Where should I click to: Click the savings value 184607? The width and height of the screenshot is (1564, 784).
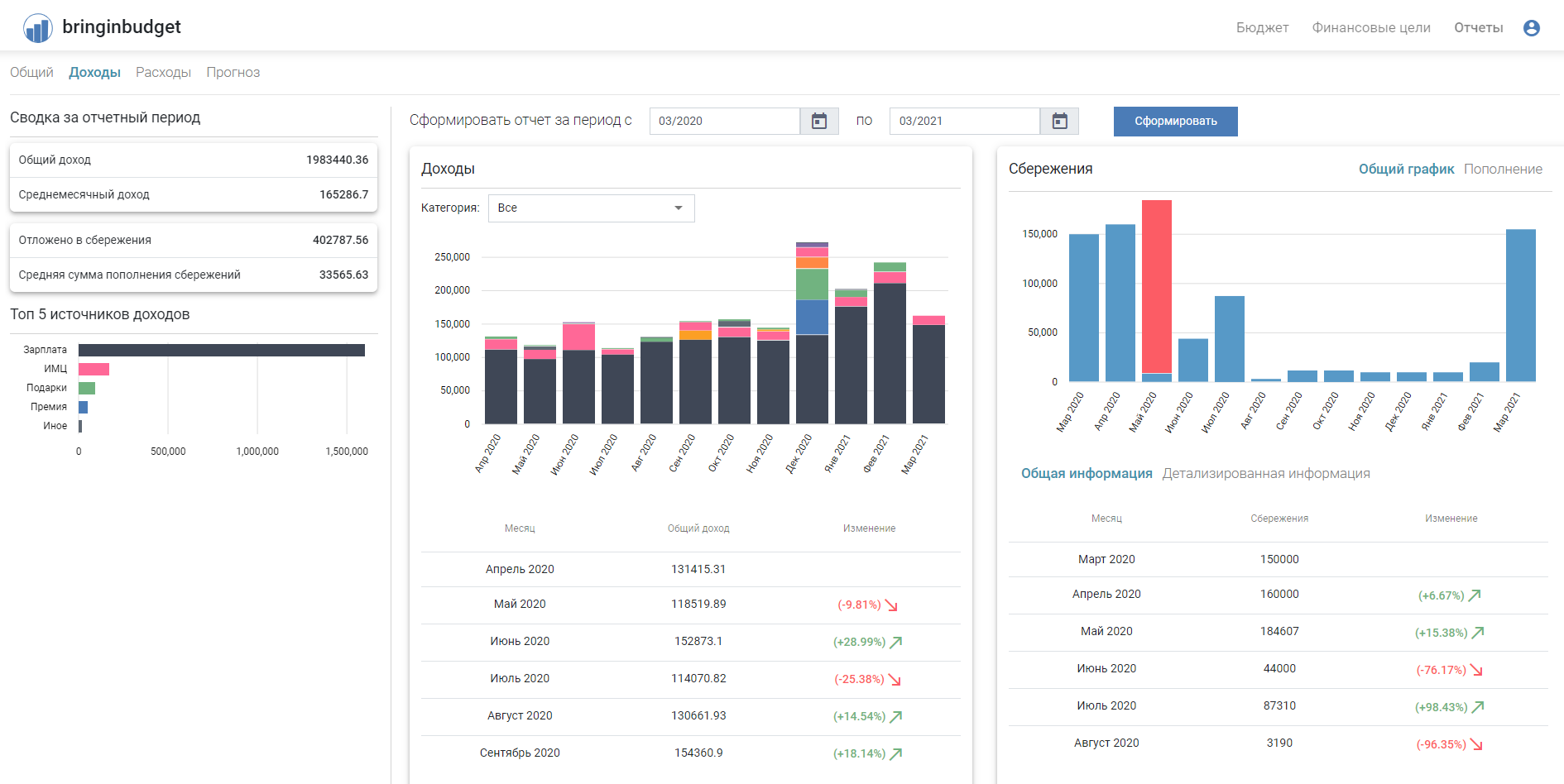tap(1279, 632)
